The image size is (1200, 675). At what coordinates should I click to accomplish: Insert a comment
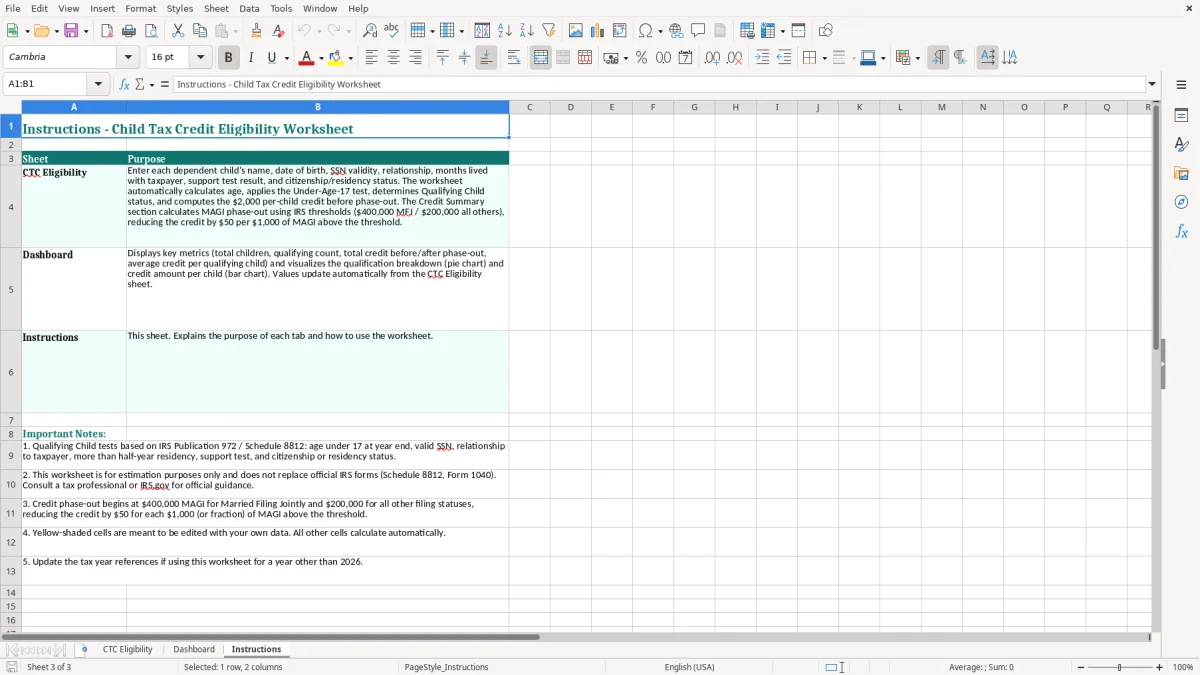pos(698,31)
